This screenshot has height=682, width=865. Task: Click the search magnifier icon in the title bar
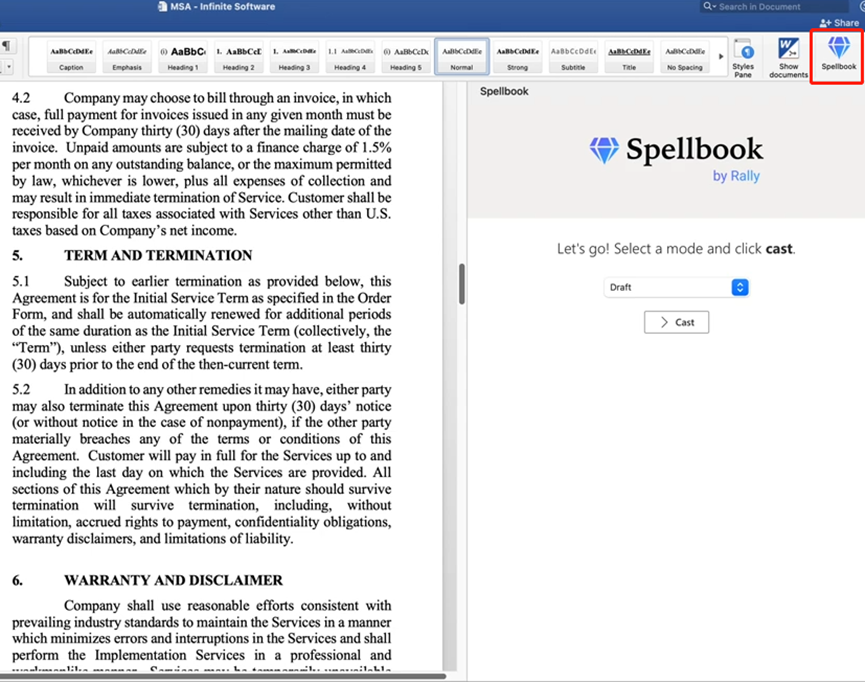pos(709,7)
